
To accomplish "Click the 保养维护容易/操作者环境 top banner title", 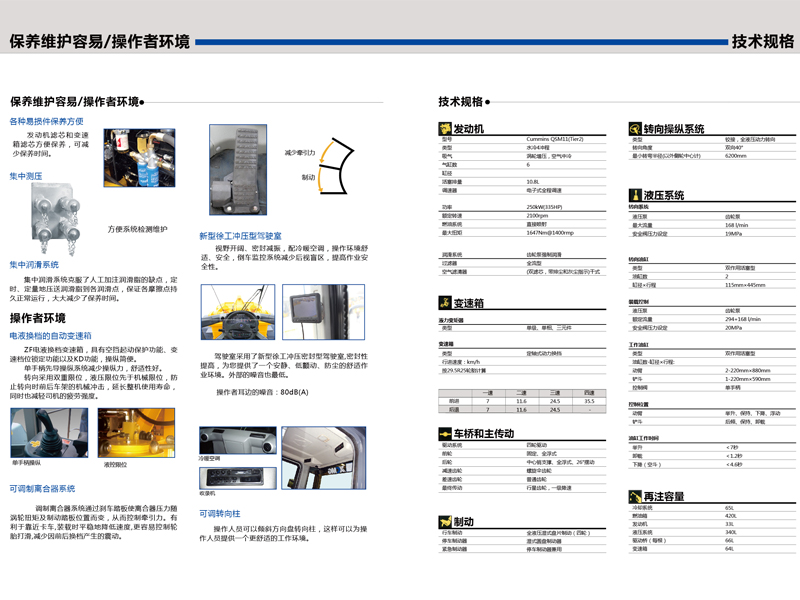I will click(x=99, y=41).
